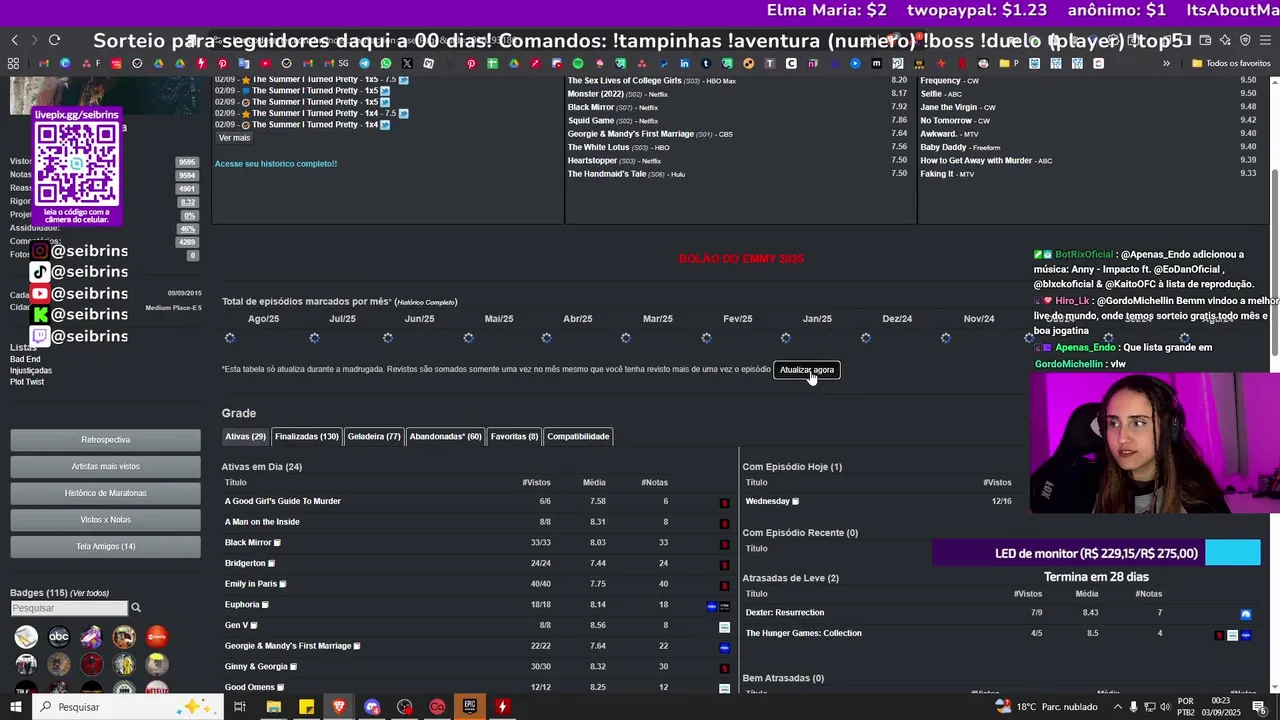Switch to the Compatibilidade tab

pyautogui.click(x=578, y=436)
